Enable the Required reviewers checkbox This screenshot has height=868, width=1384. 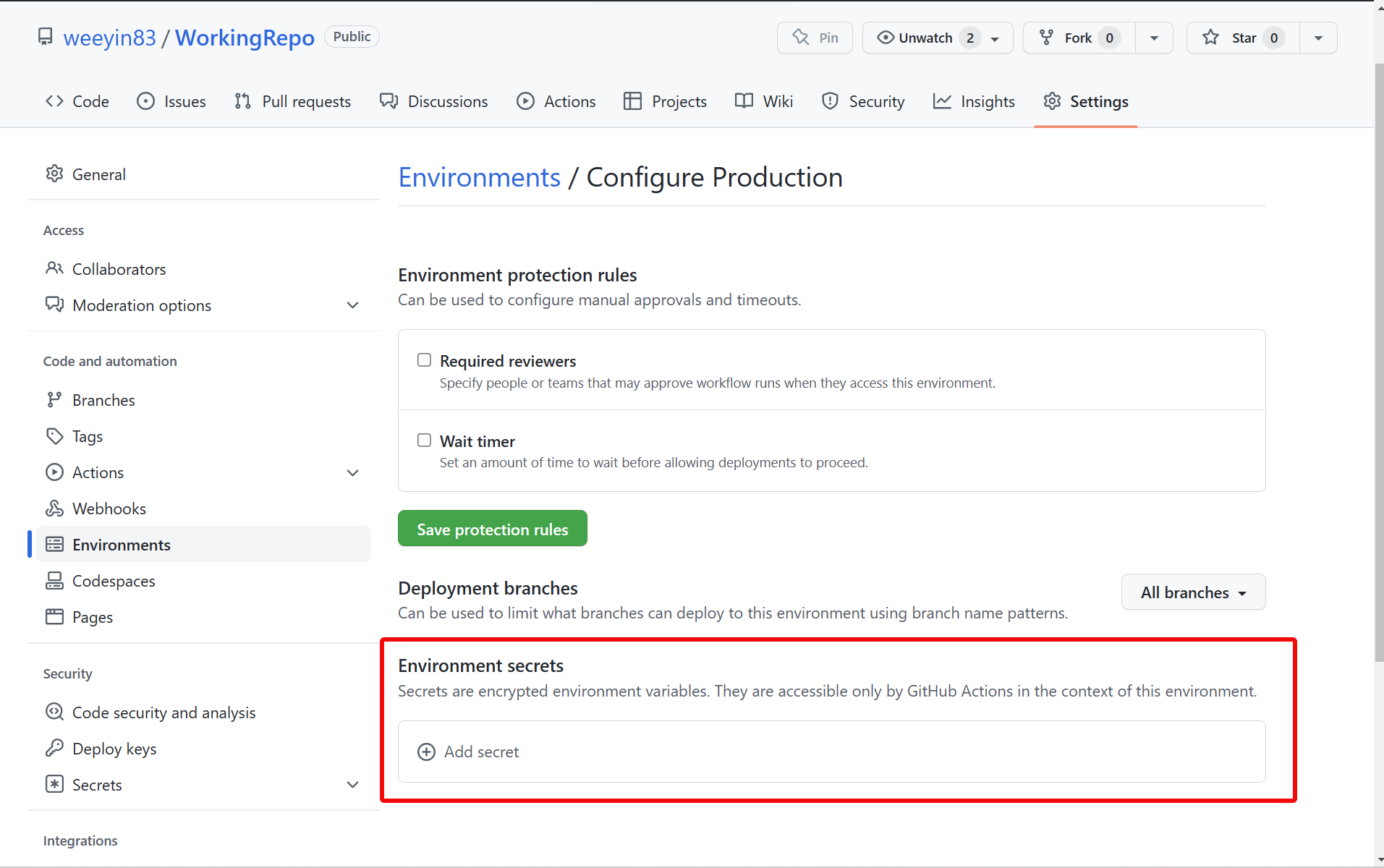[x=423, y=359]
